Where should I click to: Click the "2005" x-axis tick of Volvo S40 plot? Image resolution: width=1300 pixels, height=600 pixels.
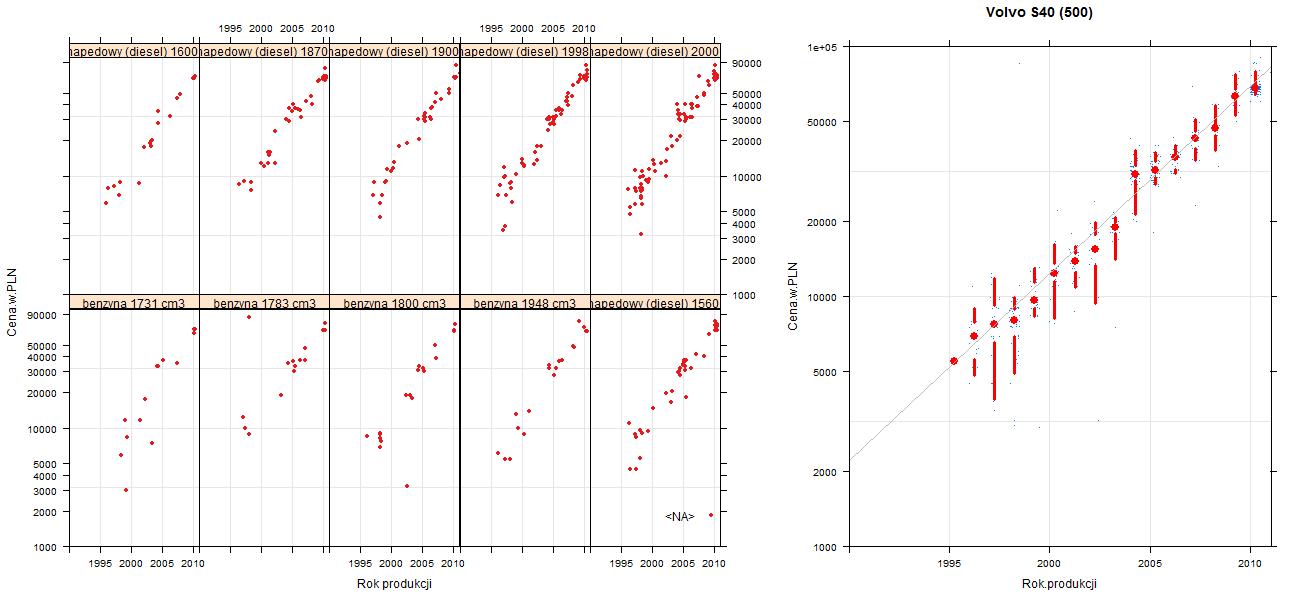tap(1150, 564)
